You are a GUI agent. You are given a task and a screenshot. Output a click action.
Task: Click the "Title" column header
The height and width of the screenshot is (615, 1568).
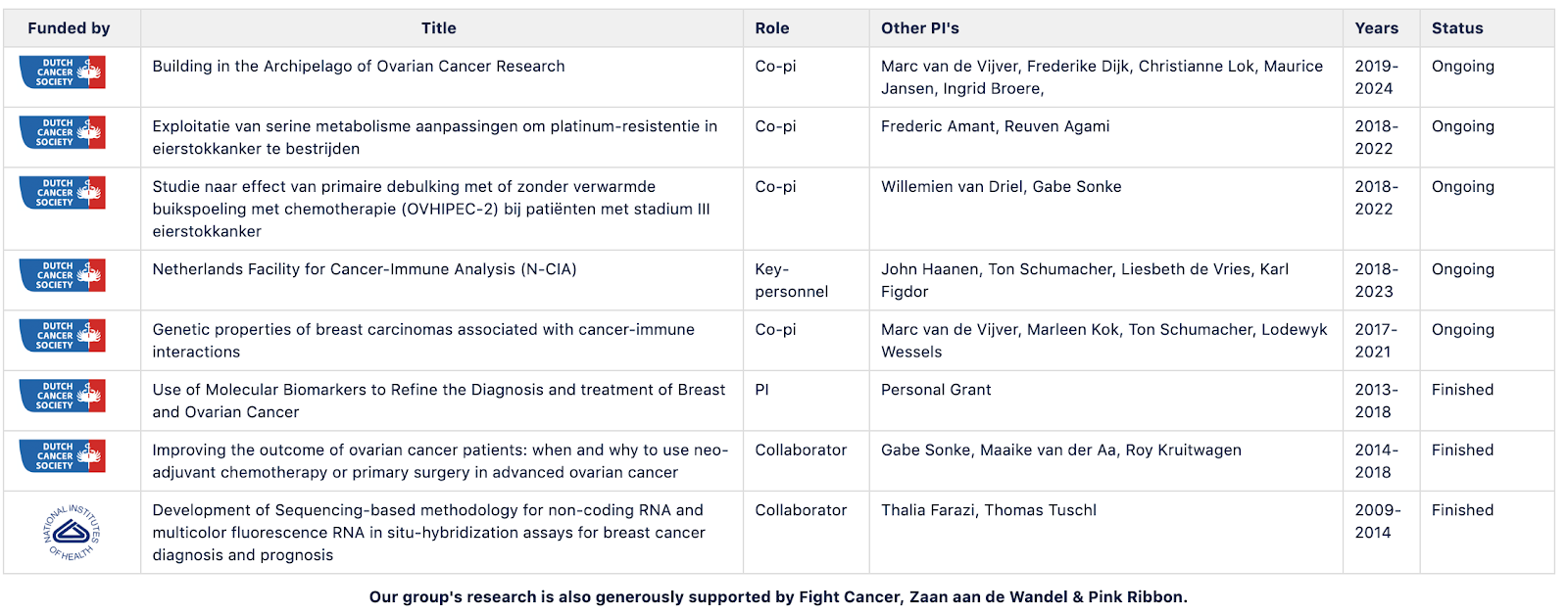[439, 28]
